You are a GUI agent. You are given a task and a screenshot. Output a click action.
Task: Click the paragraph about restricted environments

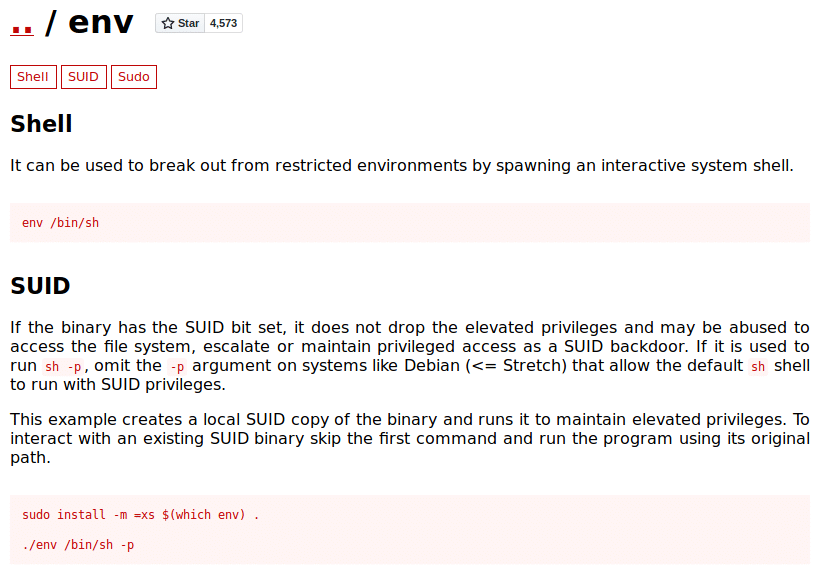coord(402,166)
